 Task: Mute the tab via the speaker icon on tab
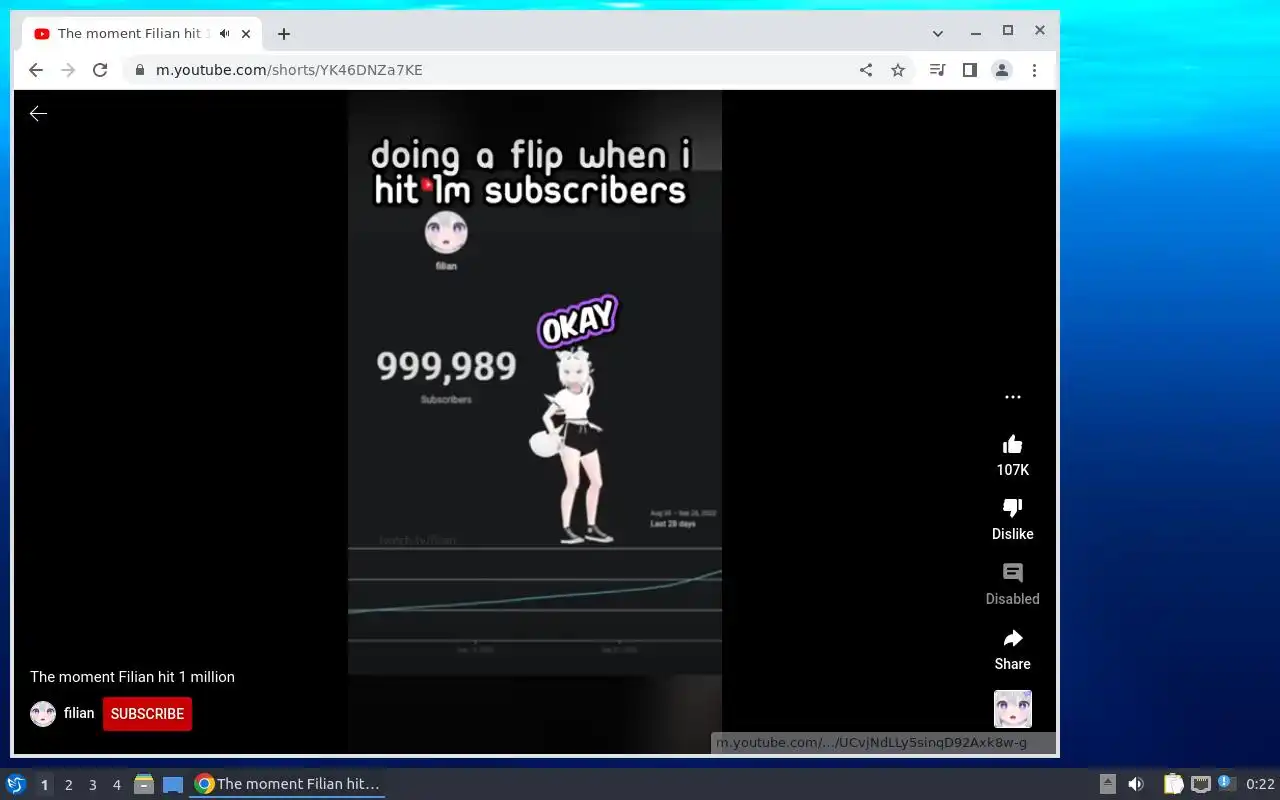tap(224, 34)
